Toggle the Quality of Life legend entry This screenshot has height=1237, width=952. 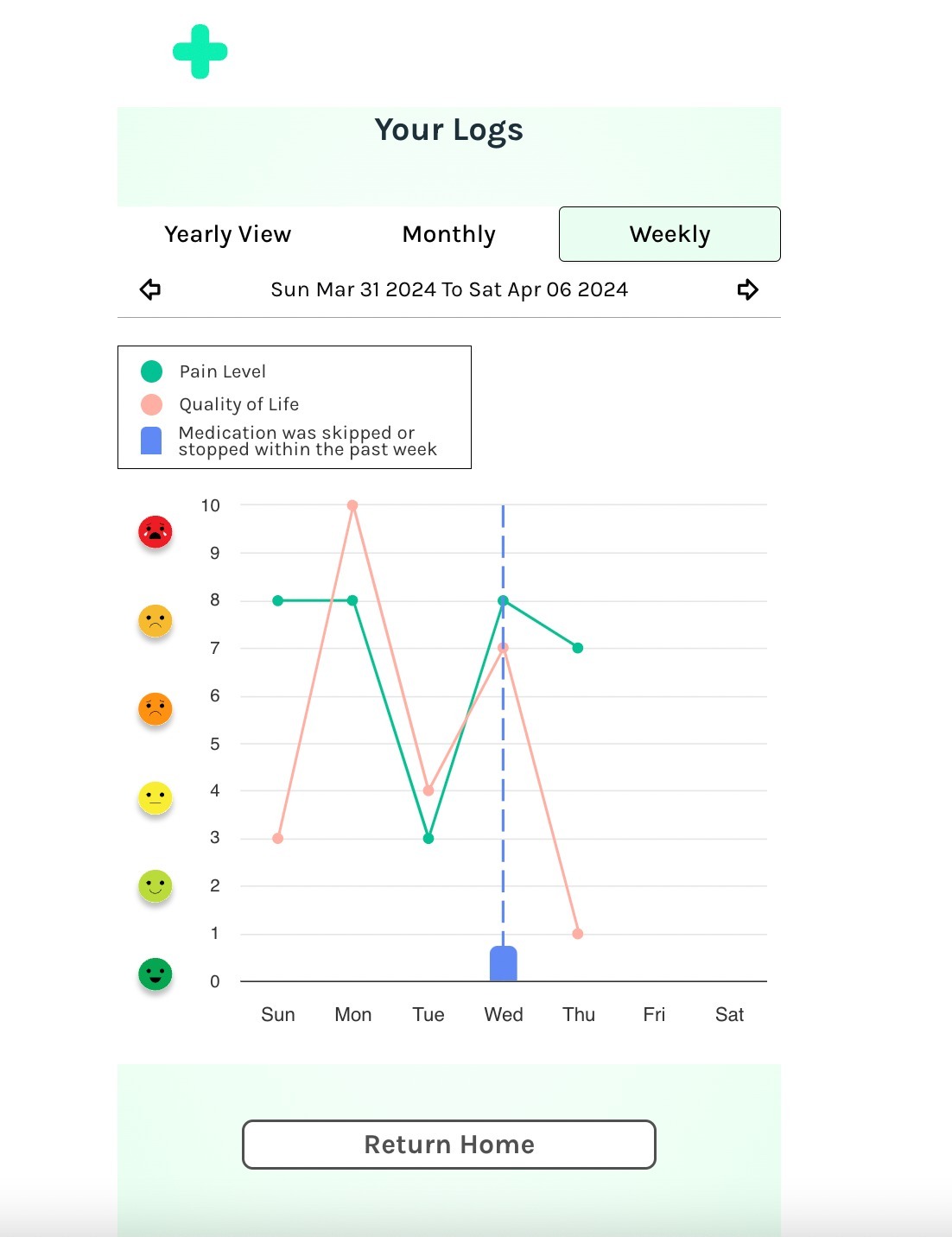[x=219, y=404]
